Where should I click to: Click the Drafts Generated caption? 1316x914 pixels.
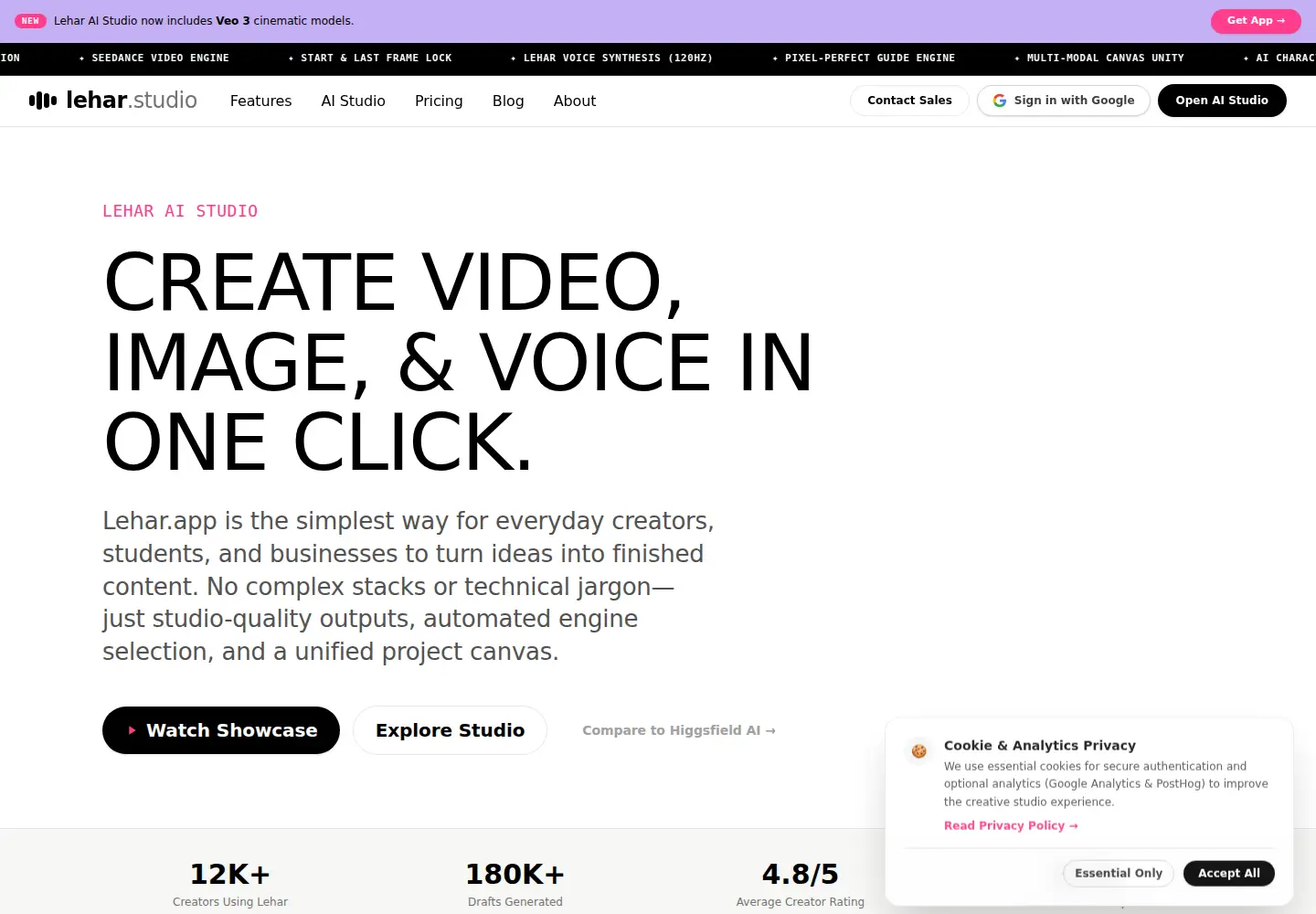(515, 902)
